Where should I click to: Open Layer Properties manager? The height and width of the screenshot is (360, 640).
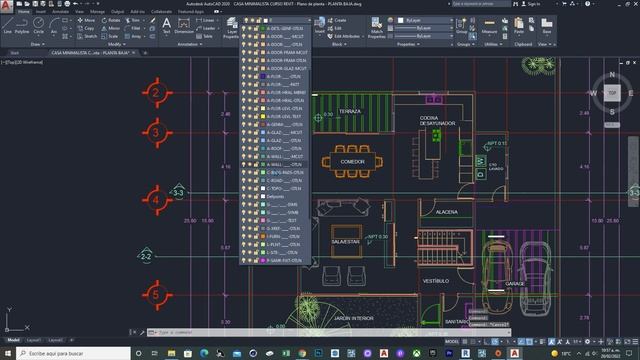tap(232, 28)
